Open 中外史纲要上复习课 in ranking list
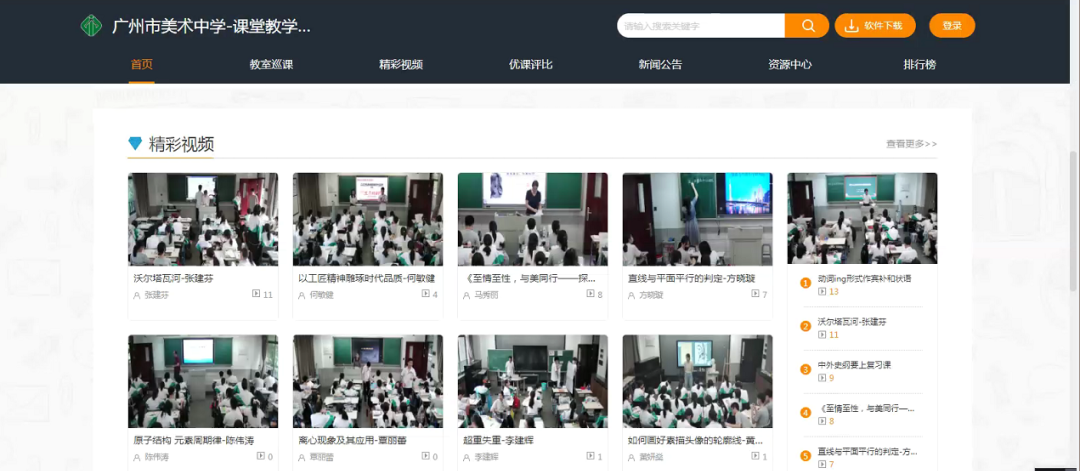Screen dimensions: 1080x471 coord(853,364)
